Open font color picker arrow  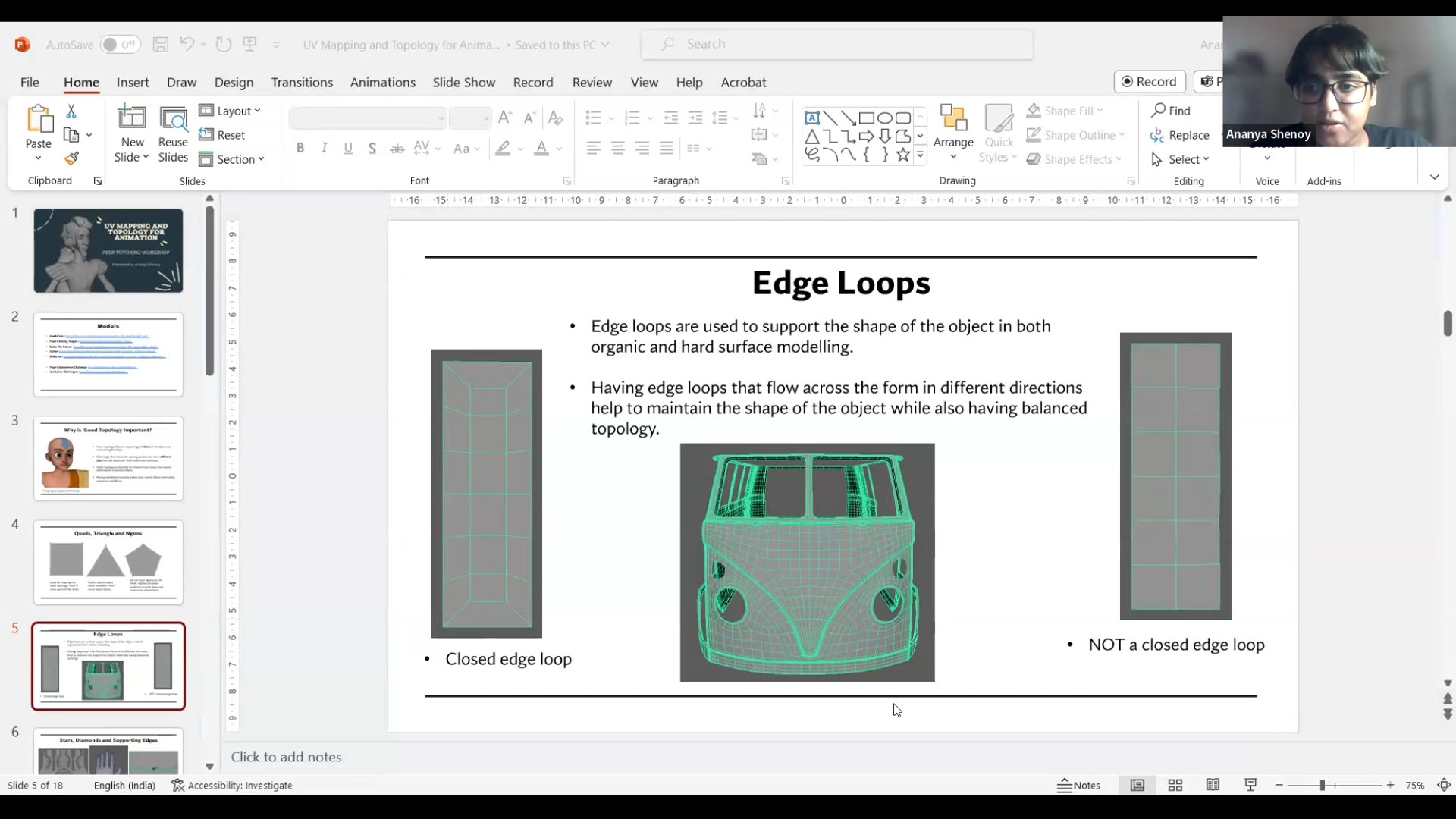[560, 149]
